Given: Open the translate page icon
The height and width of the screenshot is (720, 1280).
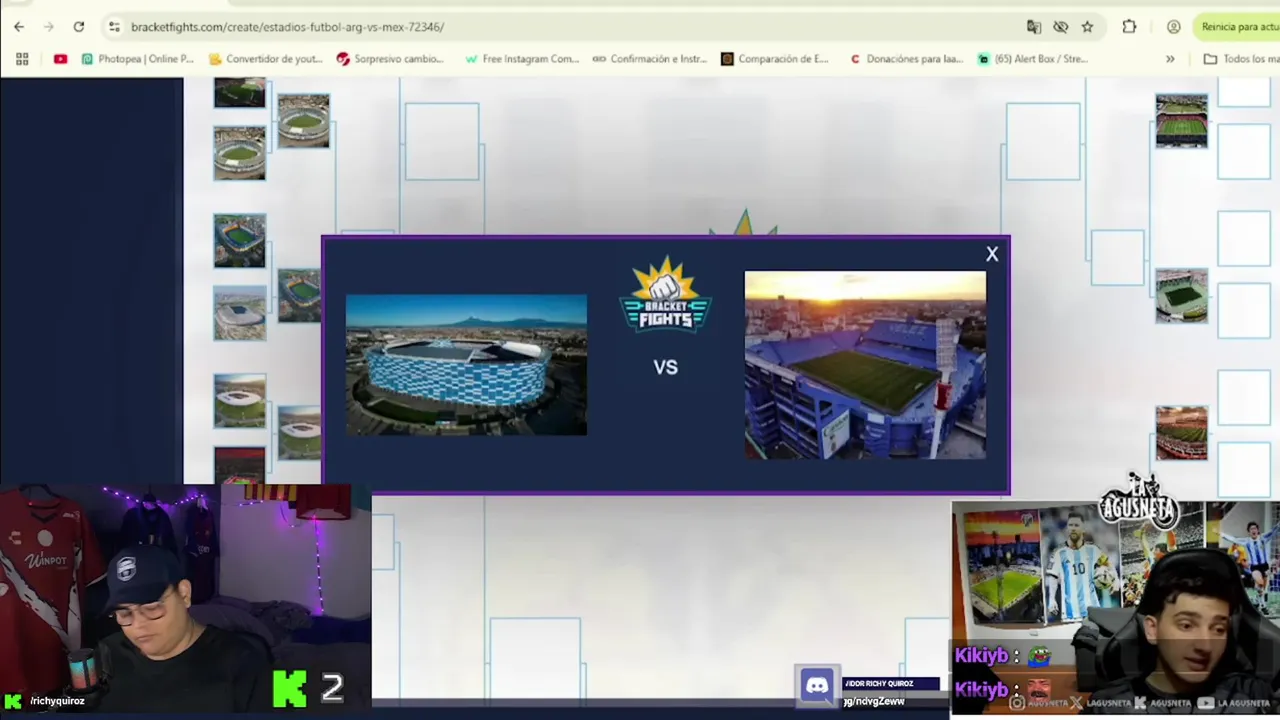Looking at the screenshot, I should click(1034, 27).
